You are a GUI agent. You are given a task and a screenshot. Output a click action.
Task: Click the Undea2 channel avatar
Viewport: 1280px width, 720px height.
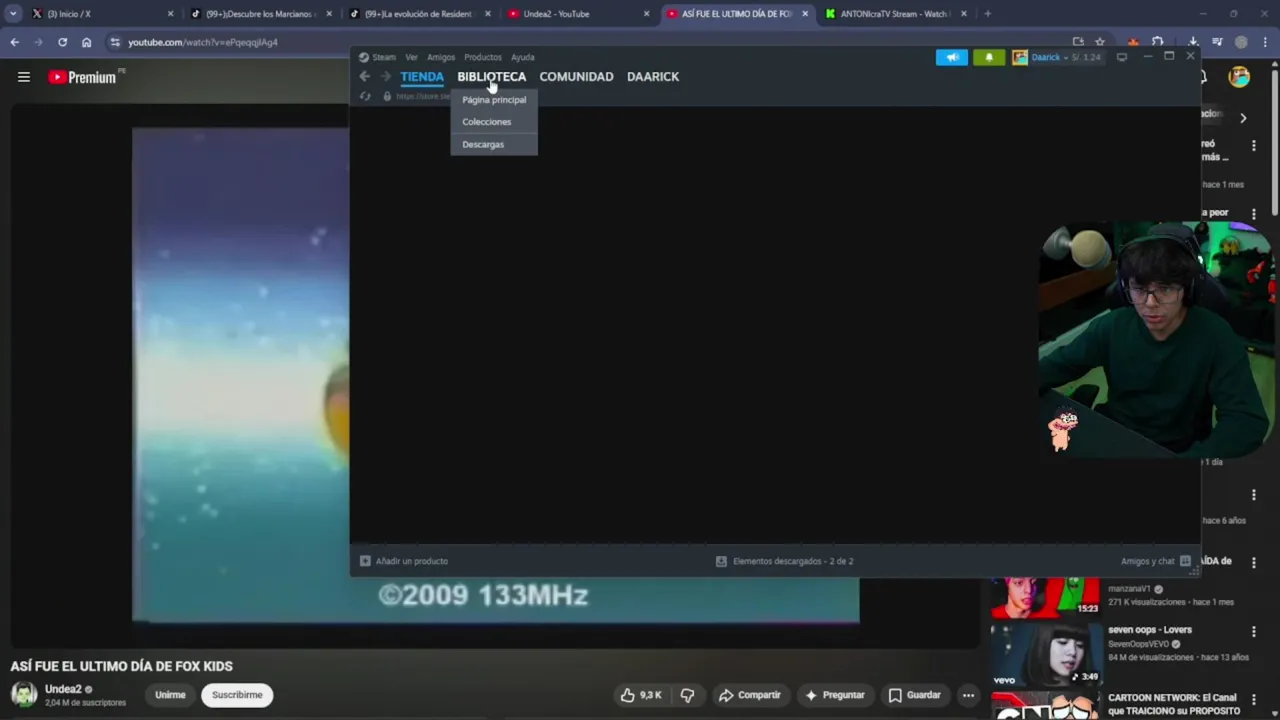click(24, 694)
